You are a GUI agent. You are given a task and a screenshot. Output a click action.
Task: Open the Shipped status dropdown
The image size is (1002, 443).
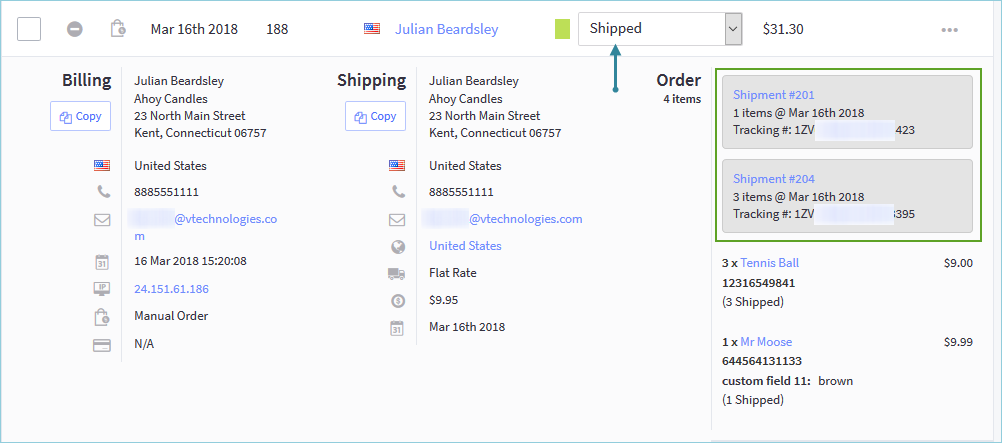pyautogui.click(x=660, y=29)
